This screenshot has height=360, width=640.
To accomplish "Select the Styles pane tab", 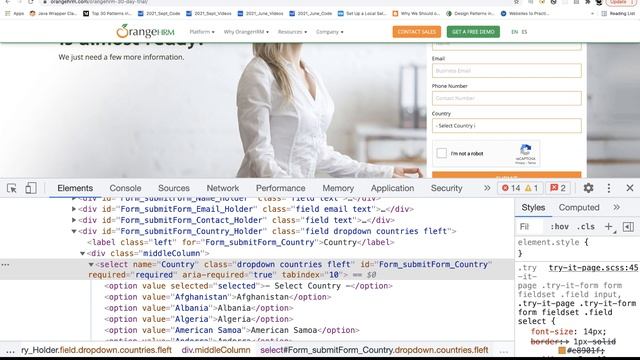I will click(x=533, y=207).
